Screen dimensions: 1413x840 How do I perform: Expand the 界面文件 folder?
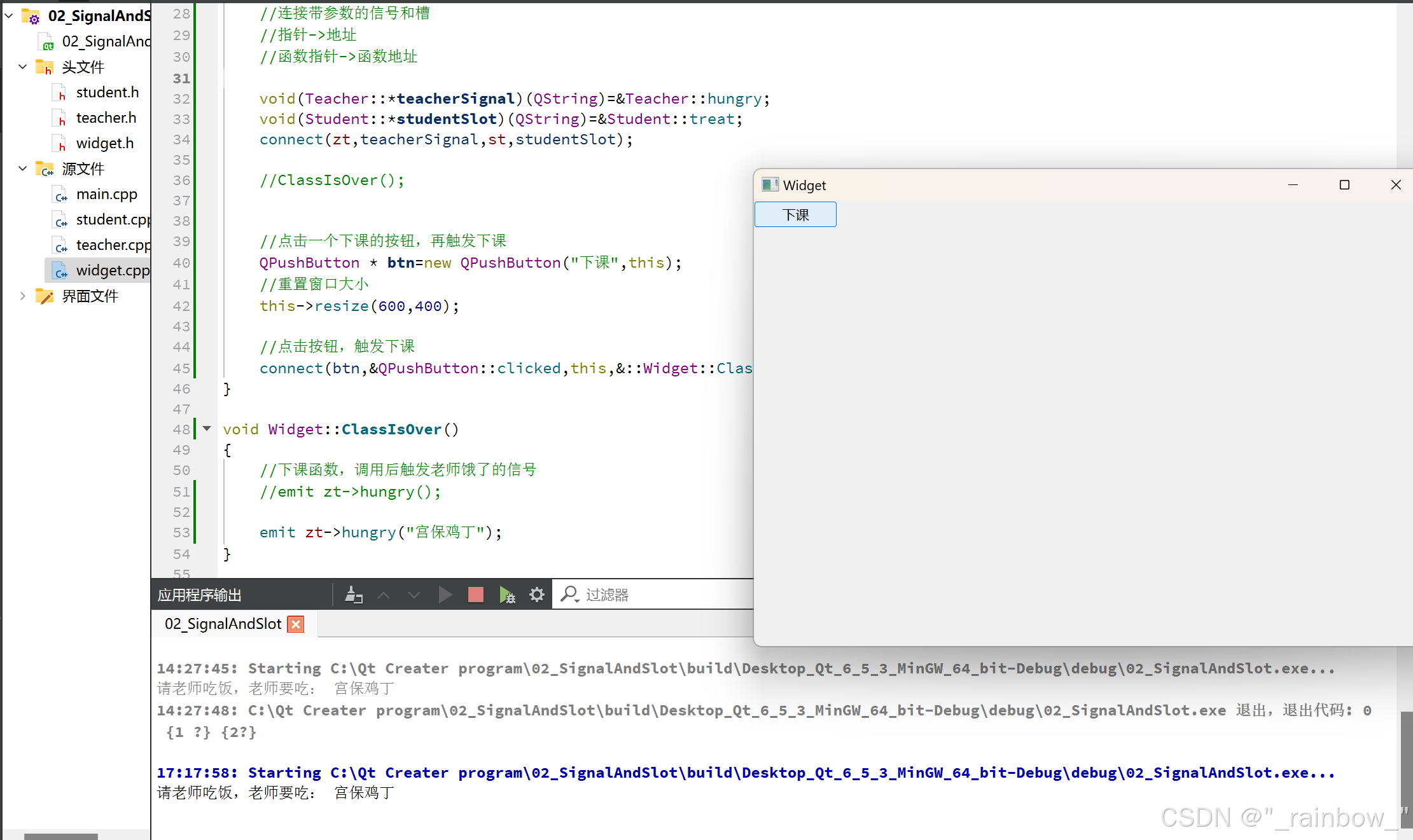23,296
